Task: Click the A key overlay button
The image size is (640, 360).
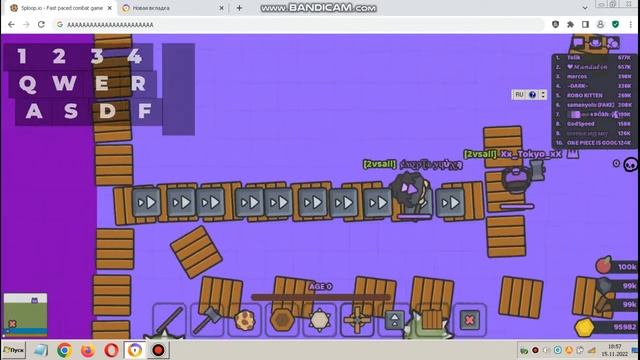Action: (x=34, y=111)
